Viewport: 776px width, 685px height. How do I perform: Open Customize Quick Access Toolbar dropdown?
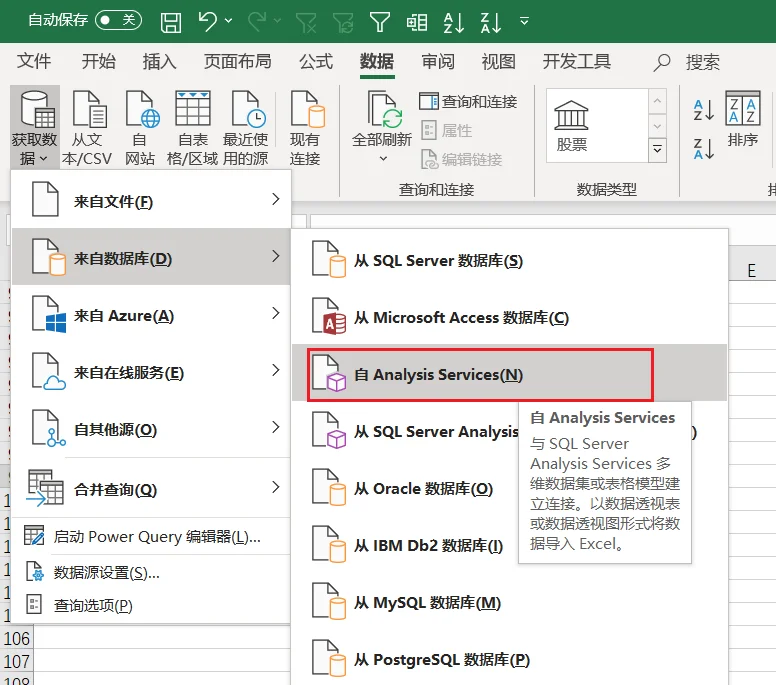click(524, 21)
